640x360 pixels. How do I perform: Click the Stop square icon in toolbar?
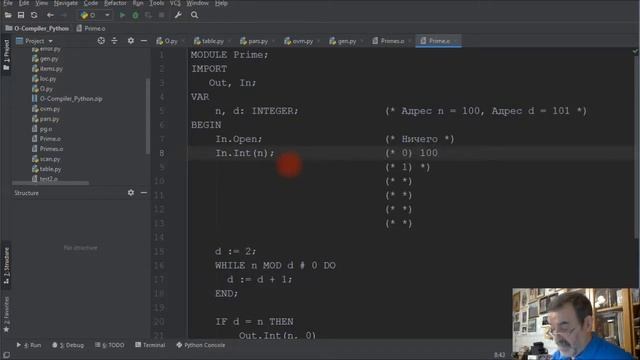click(162, 15)
